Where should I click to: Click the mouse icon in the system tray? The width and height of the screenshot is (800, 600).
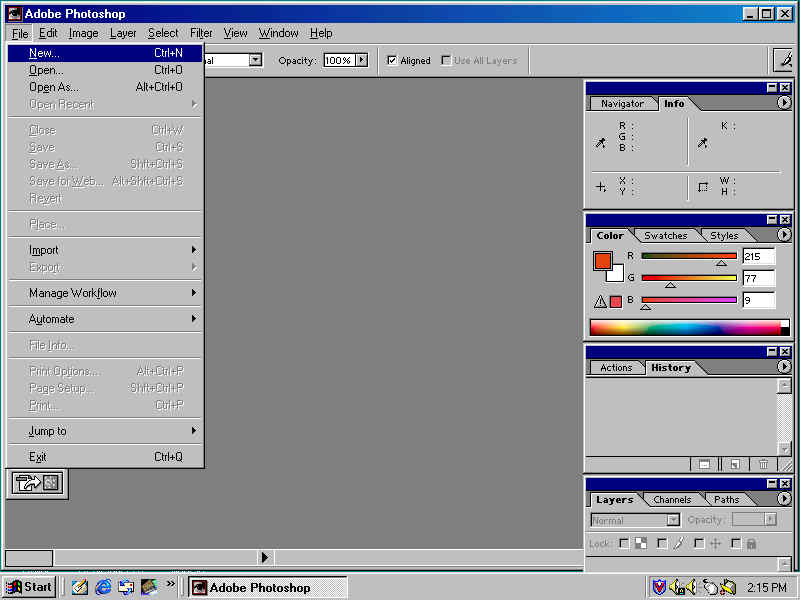tap(710, 587)
